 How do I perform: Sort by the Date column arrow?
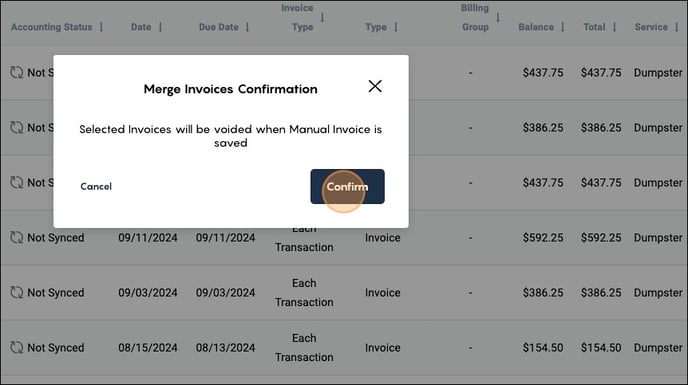tap(160, 27)
